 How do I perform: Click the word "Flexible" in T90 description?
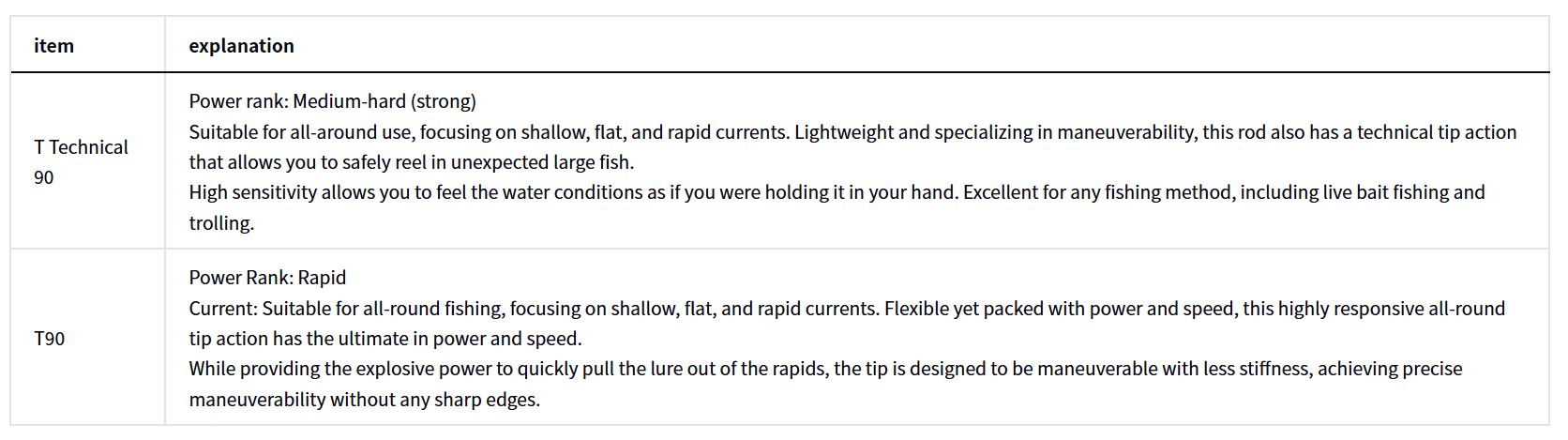coord(918,309)
